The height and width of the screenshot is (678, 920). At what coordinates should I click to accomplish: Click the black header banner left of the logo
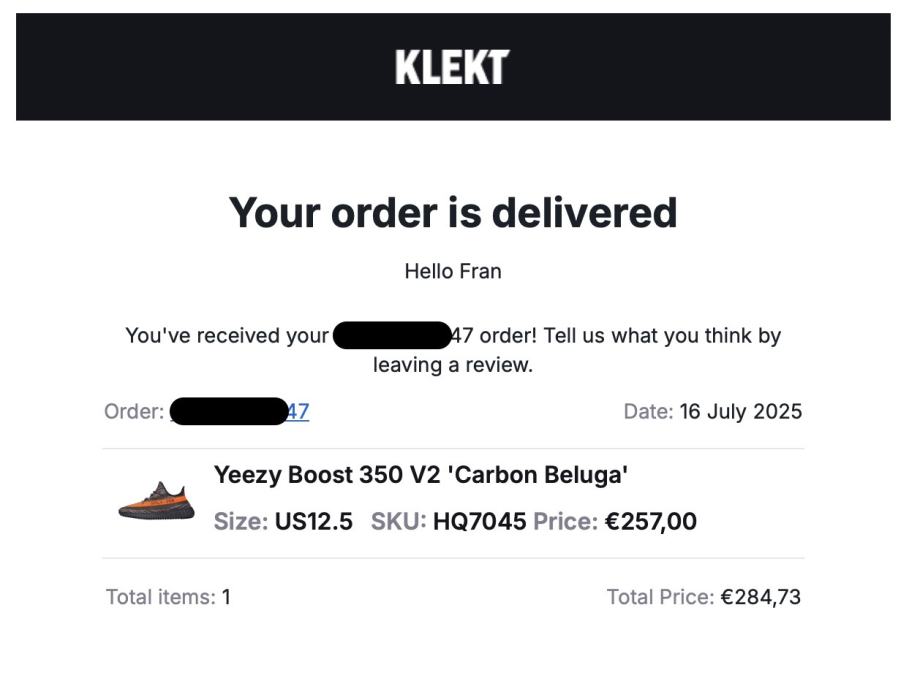pos(200,68)
